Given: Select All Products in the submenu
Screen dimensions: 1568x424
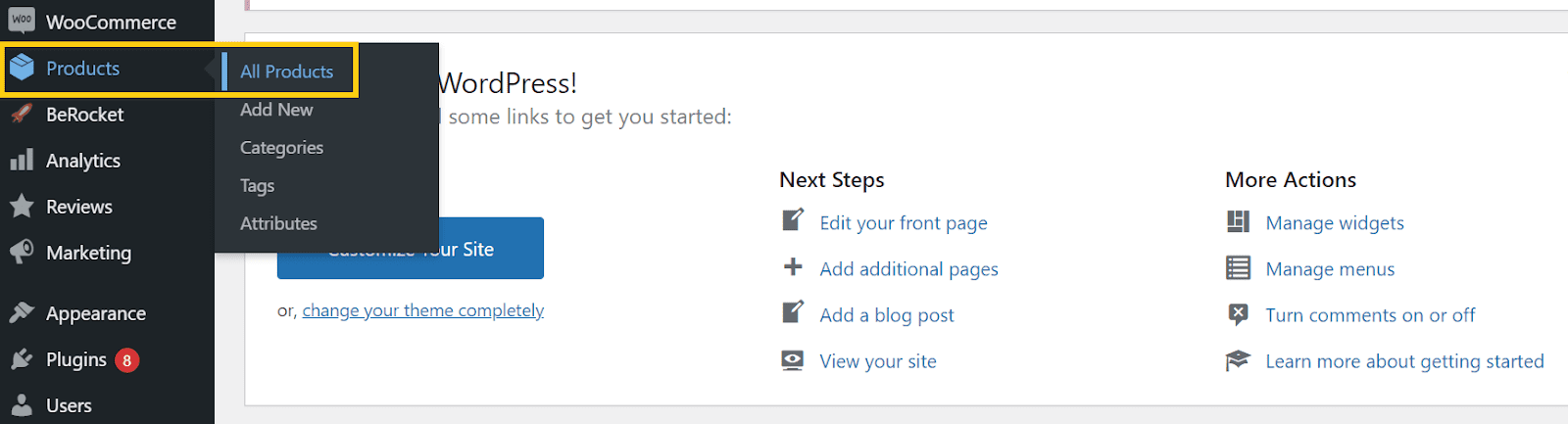Looking at the screenshot, I should coord(287,71).
